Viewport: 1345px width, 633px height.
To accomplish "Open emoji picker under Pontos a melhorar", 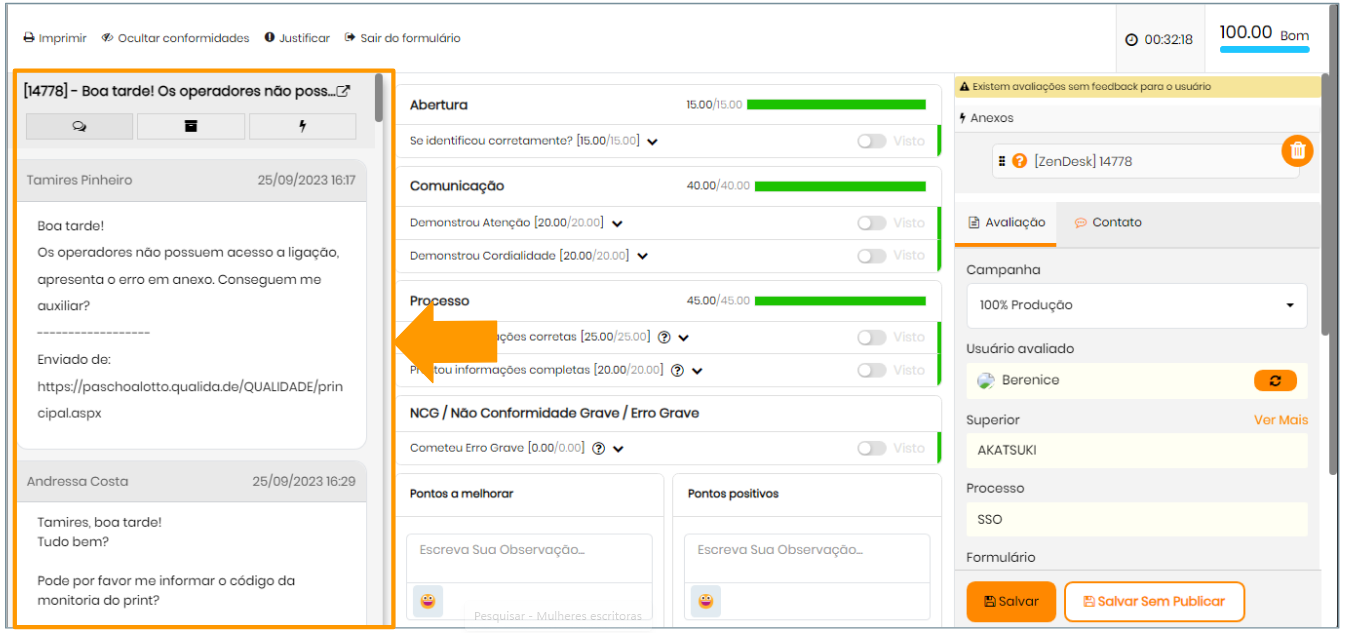I will click(x=427, y=601).
